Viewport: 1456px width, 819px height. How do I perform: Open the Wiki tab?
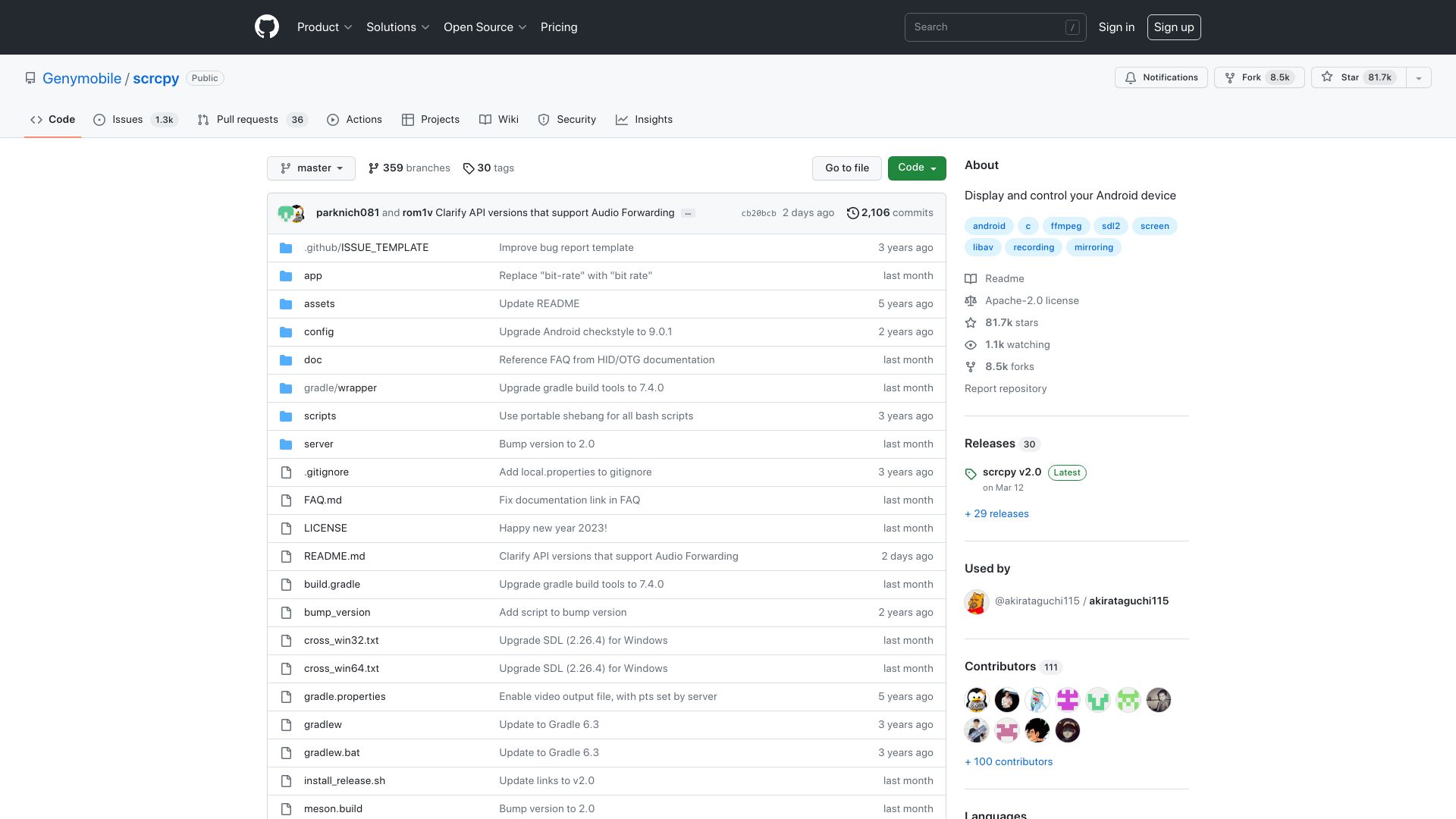pos(499,120)
